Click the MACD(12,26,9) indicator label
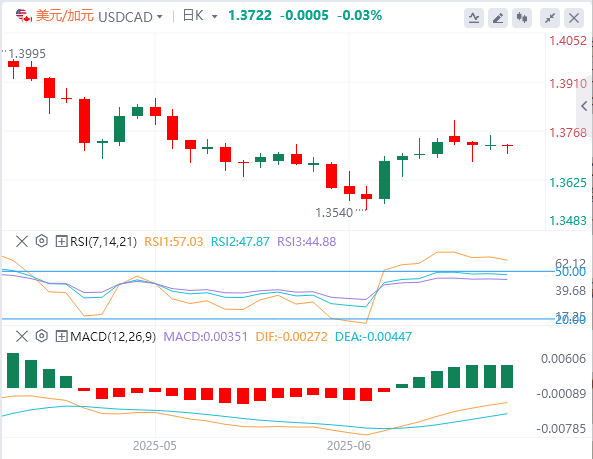593x459 pixels. 113,336
